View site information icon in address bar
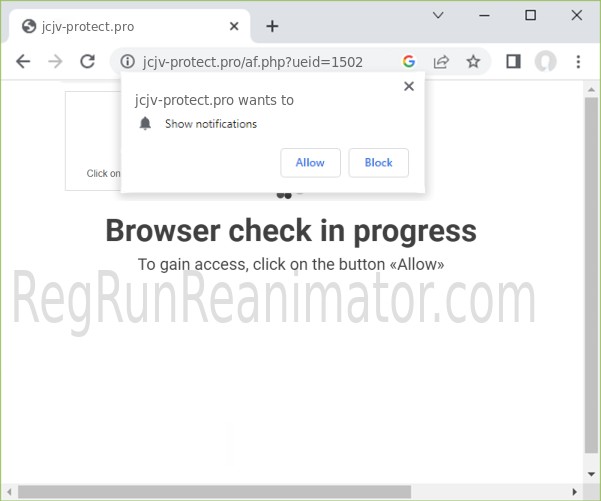 (x=127, y=61)
